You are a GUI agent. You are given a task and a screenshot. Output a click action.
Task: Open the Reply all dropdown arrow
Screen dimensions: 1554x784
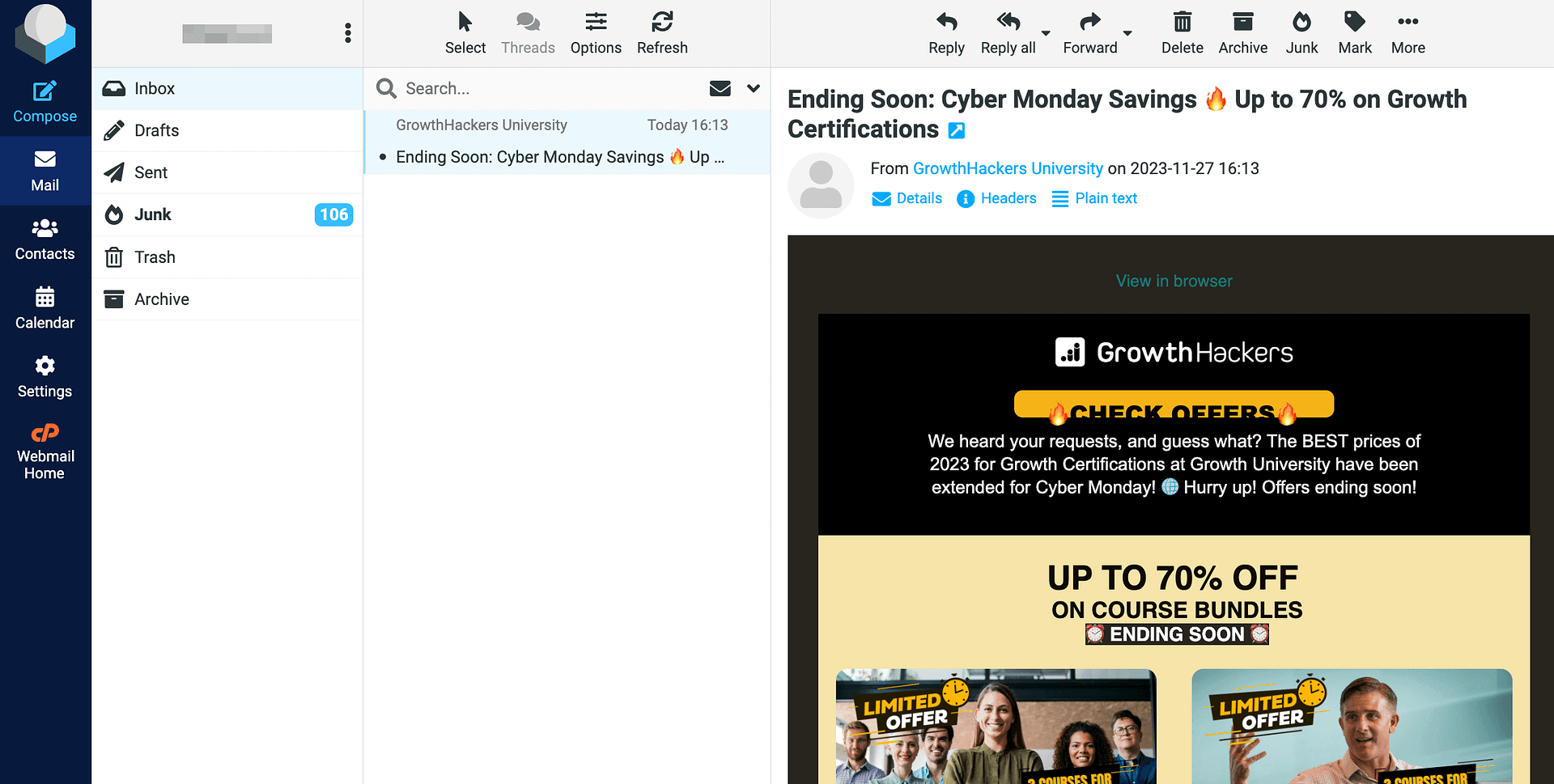[1046, 34]
